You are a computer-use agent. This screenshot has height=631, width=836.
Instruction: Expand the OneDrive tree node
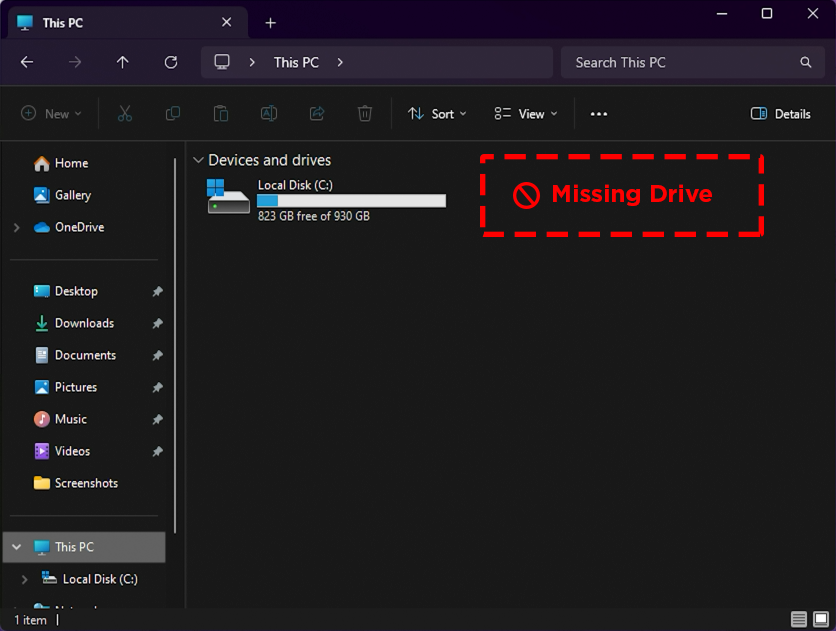(17, 228)
